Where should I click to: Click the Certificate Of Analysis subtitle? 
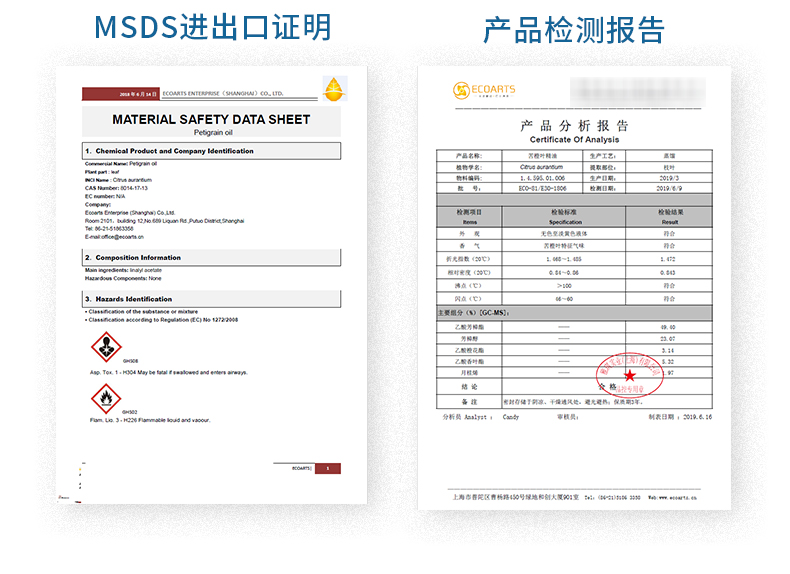coord(574,140)
